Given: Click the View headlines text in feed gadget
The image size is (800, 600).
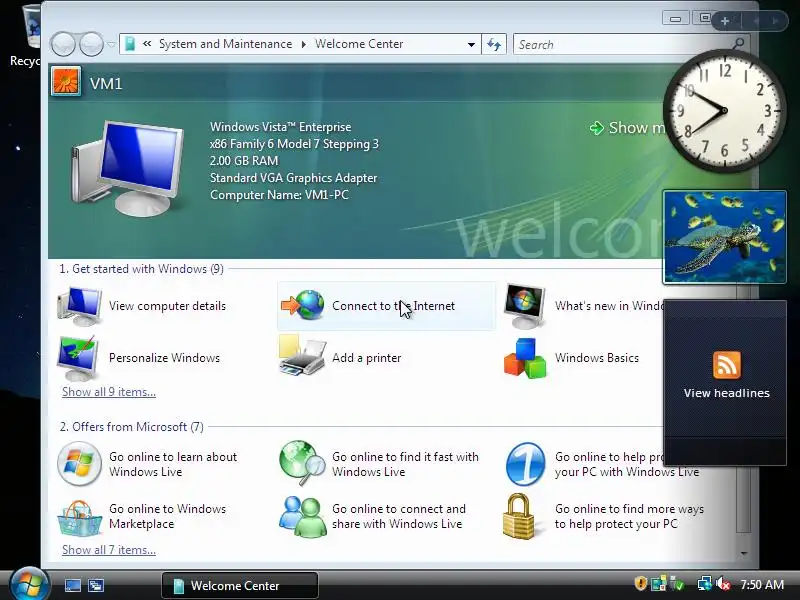Looking at the screenshot, I should coord(727,393).
